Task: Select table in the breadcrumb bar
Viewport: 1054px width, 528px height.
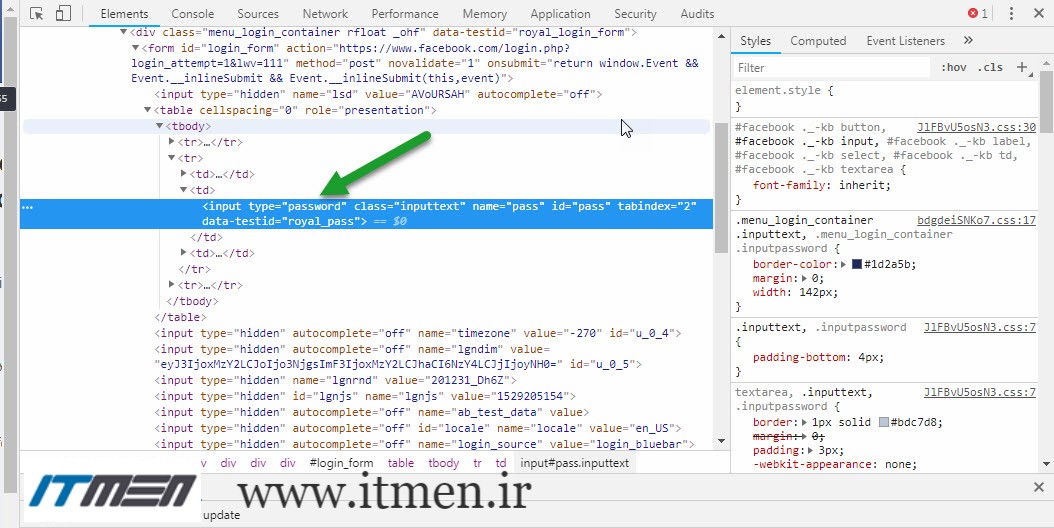Action: (401, 463)
